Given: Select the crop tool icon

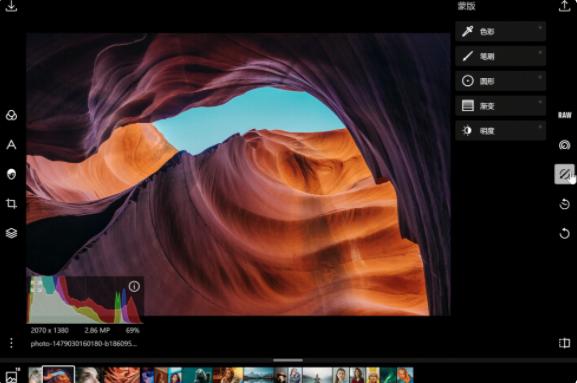Looking at the screenshot, I should 11,203.
